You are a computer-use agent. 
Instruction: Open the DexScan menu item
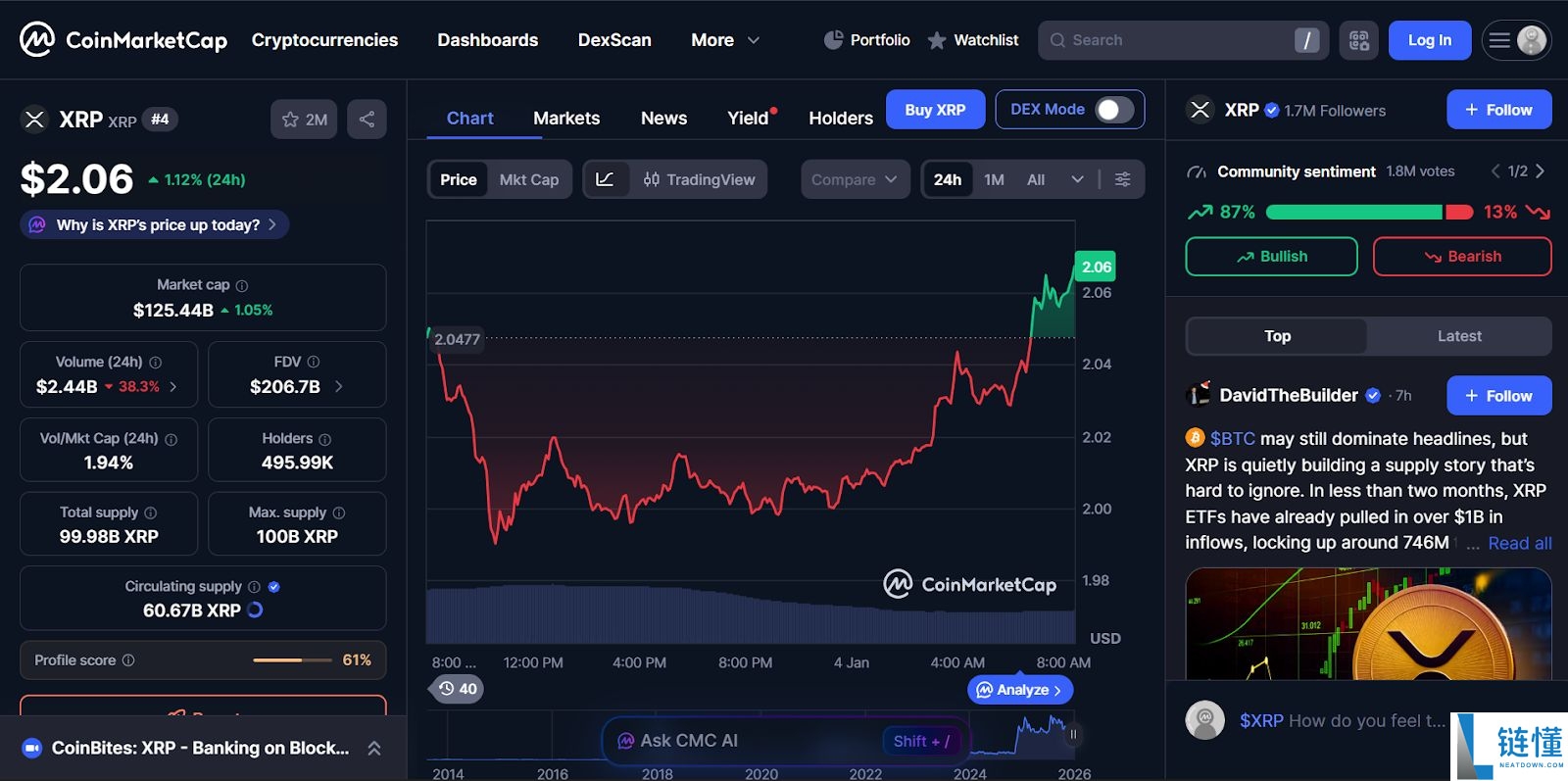[614, 40]
